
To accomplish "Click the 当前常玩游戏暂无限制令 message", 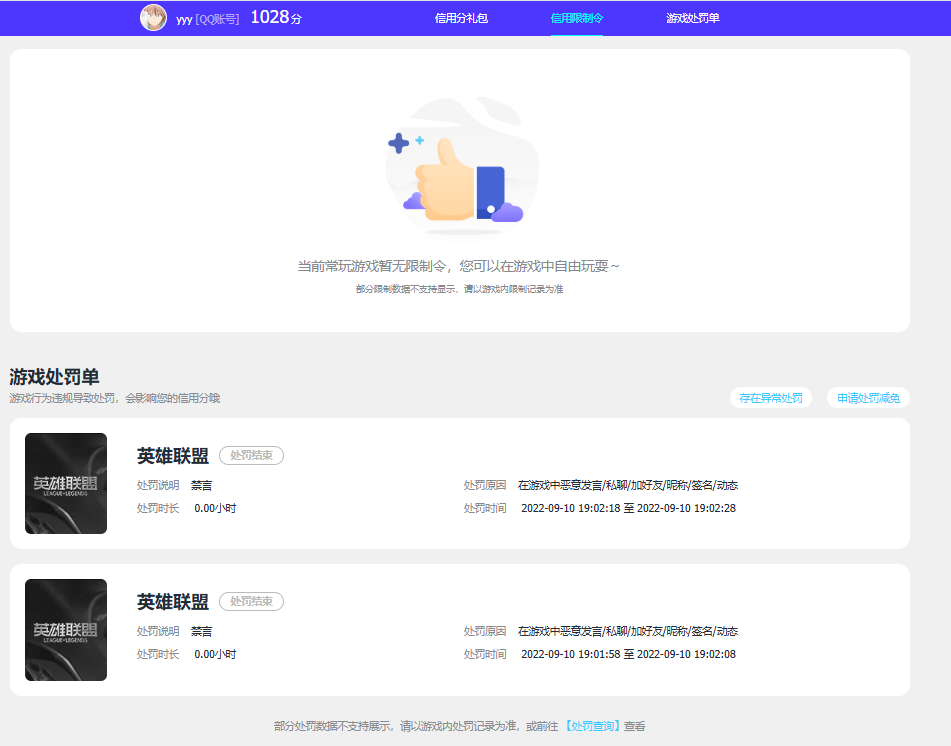I will (459, 266).
